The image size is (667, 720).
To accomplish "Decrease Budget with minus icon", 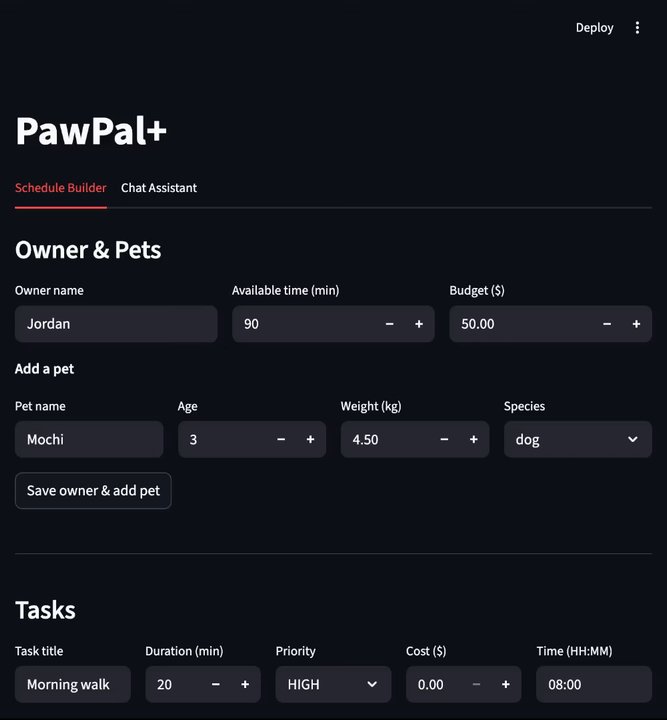I will (x=607, y=324).
